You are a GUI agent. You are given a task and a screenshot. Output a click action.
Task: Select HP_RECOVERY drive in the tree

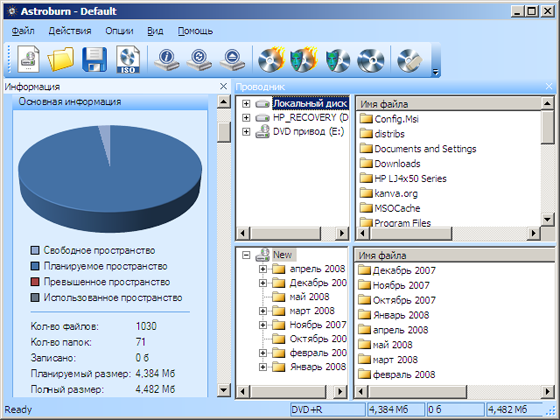[310, 118]
